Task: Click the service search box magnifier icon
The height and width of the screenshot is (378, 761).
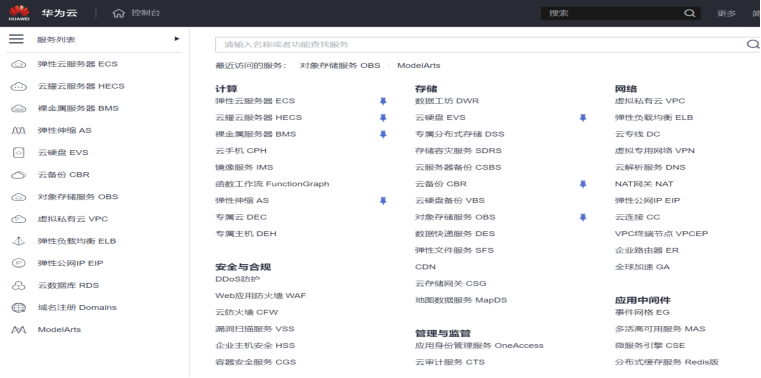Action: click(x=753, y=45)
